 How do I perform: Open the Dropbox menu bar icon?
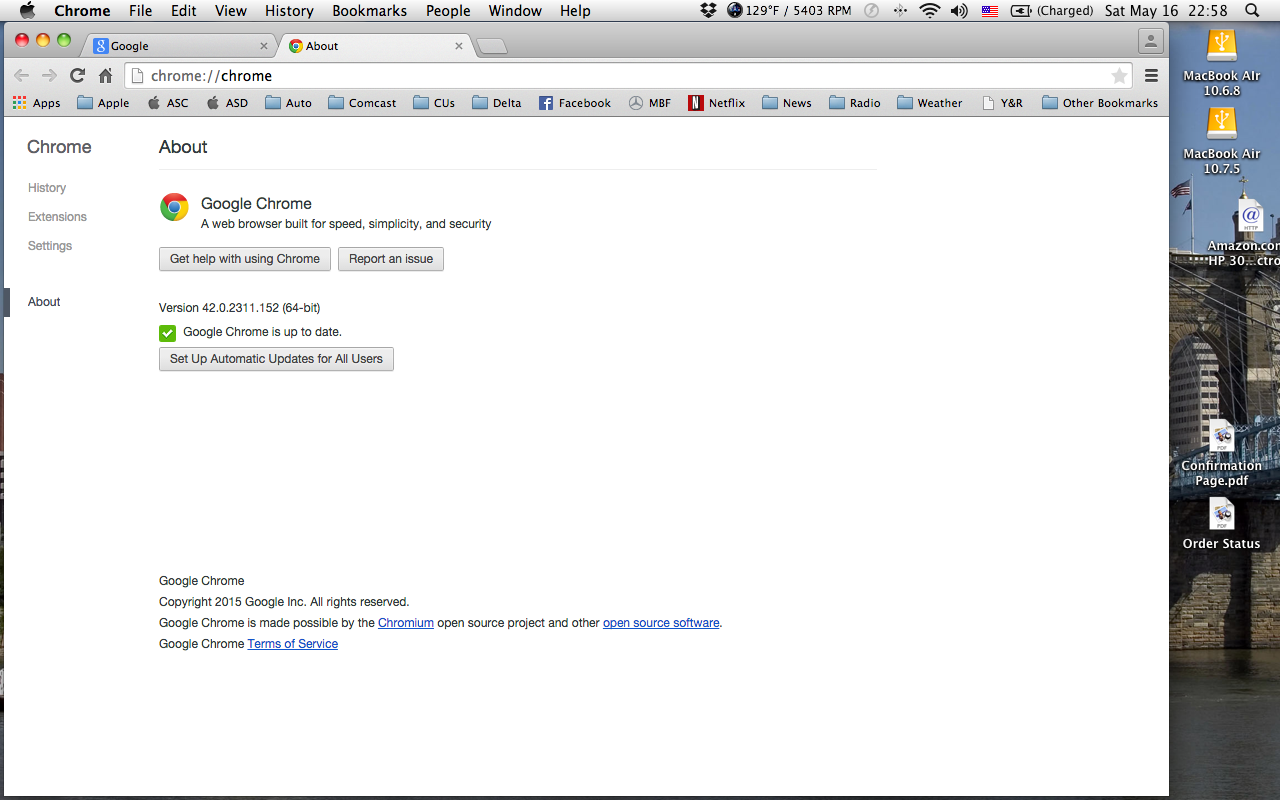tap(709, 11)
